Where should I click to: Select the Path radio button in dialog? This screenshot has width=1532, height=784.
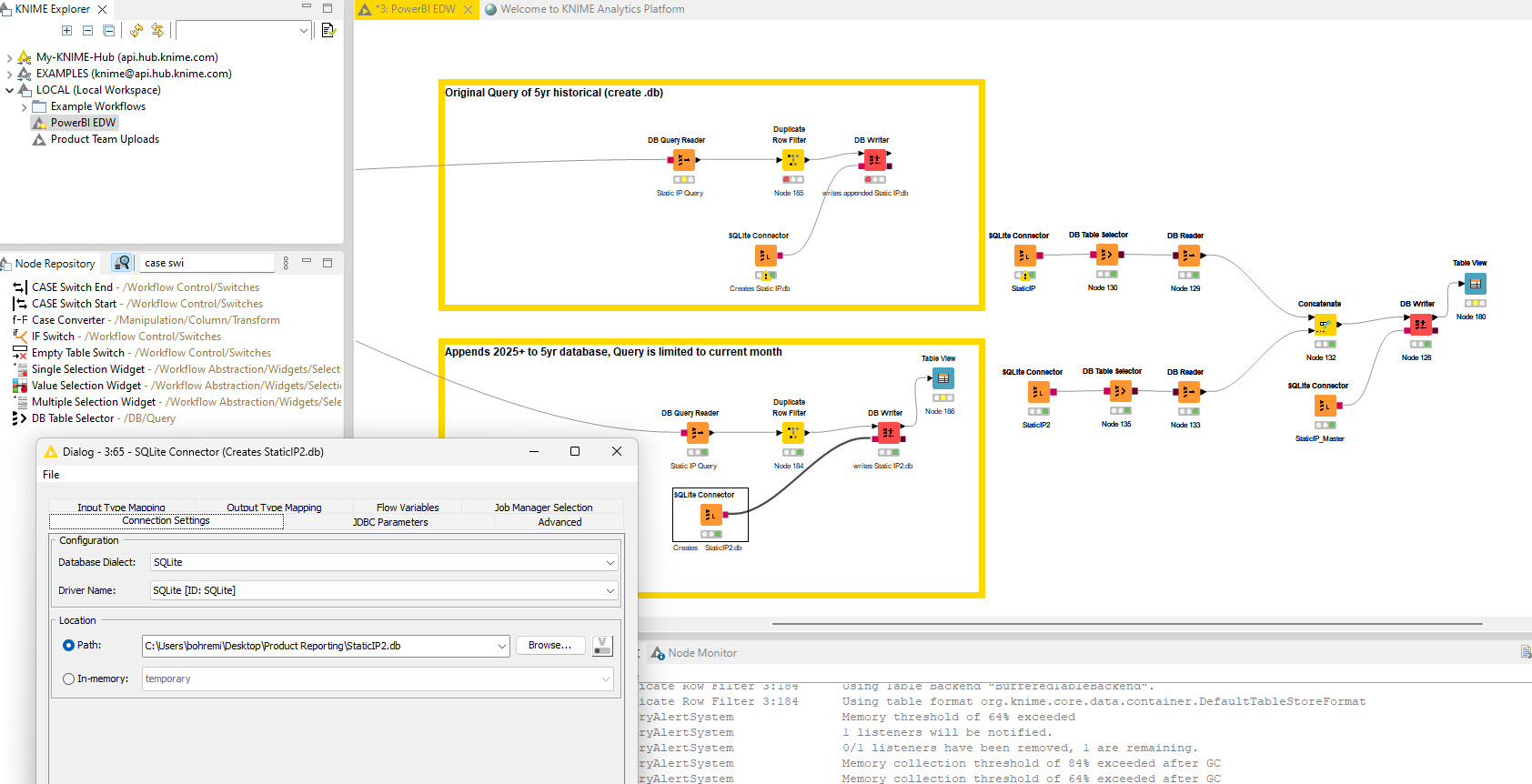point(69,646)
